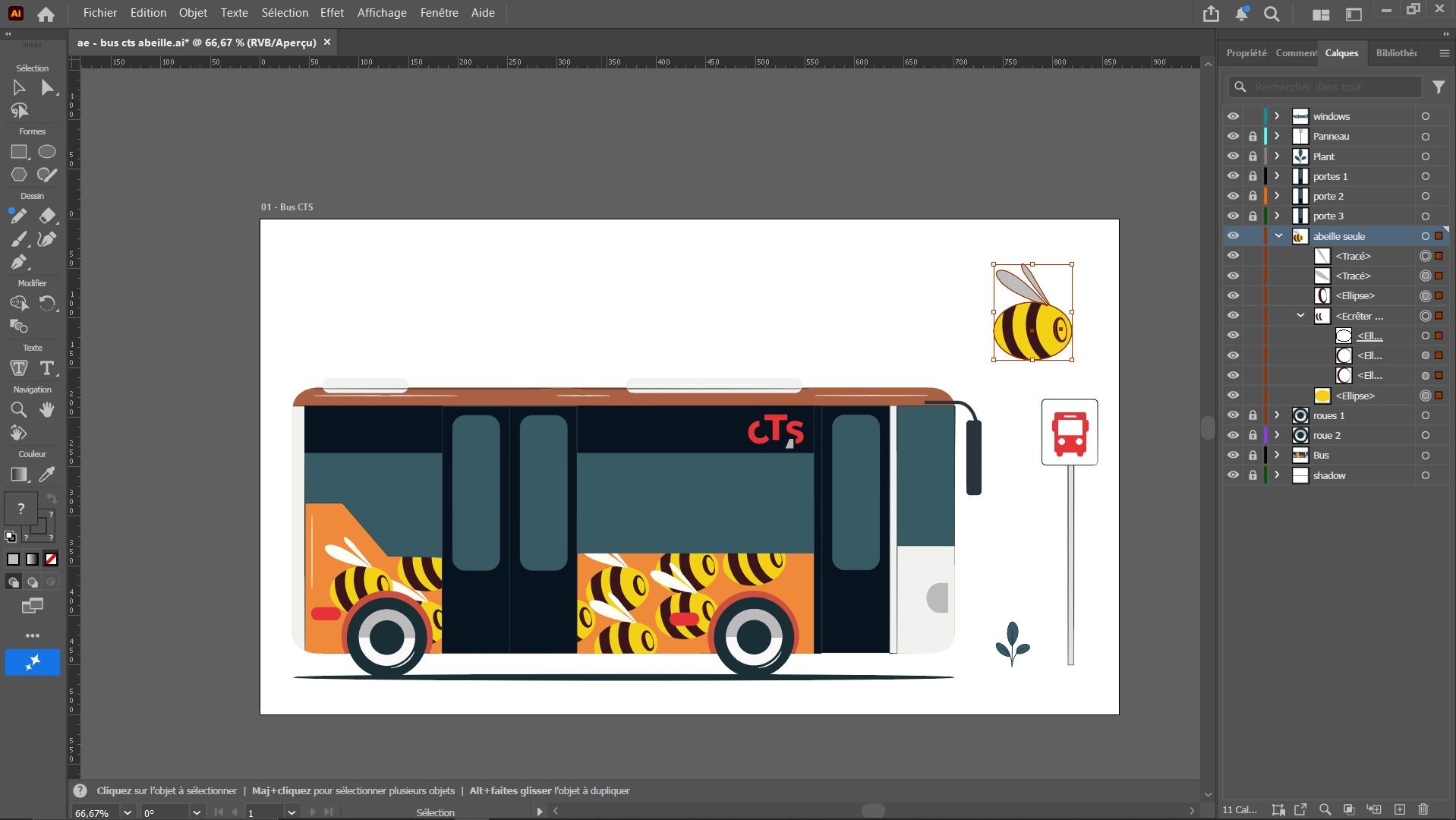Screen dimensions: 1456x820
Task: Select the Selection arrow tool
Action: coord(19,87)
